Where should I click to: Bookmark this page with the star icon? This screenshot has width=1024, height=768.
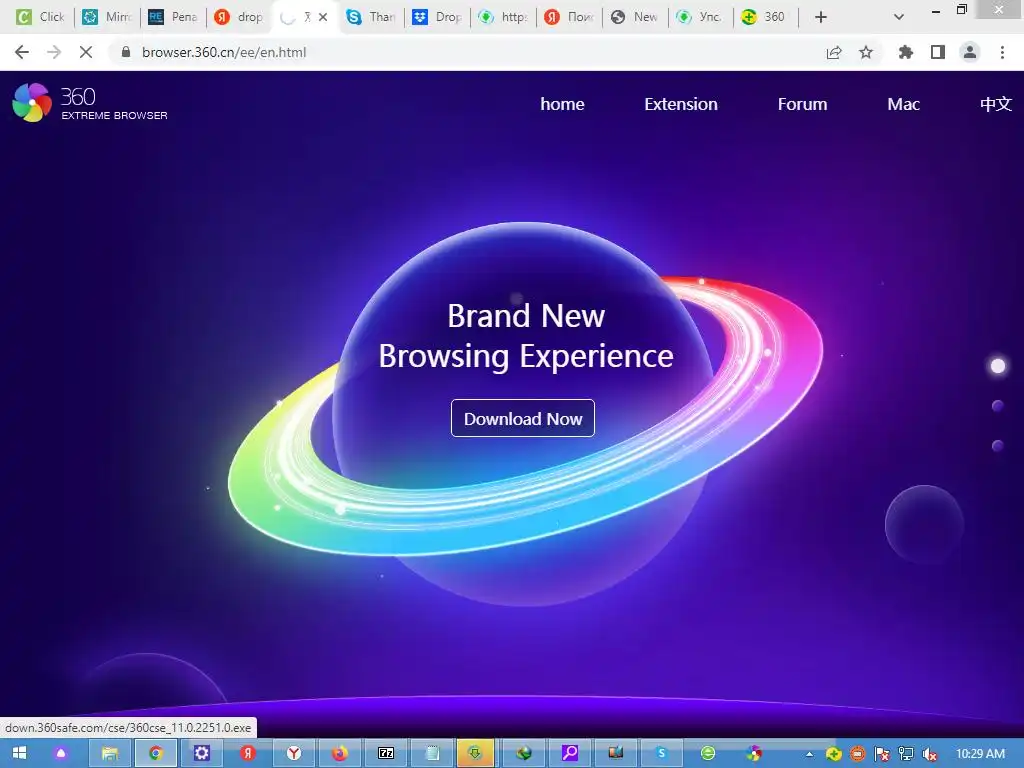click(866, 52)
